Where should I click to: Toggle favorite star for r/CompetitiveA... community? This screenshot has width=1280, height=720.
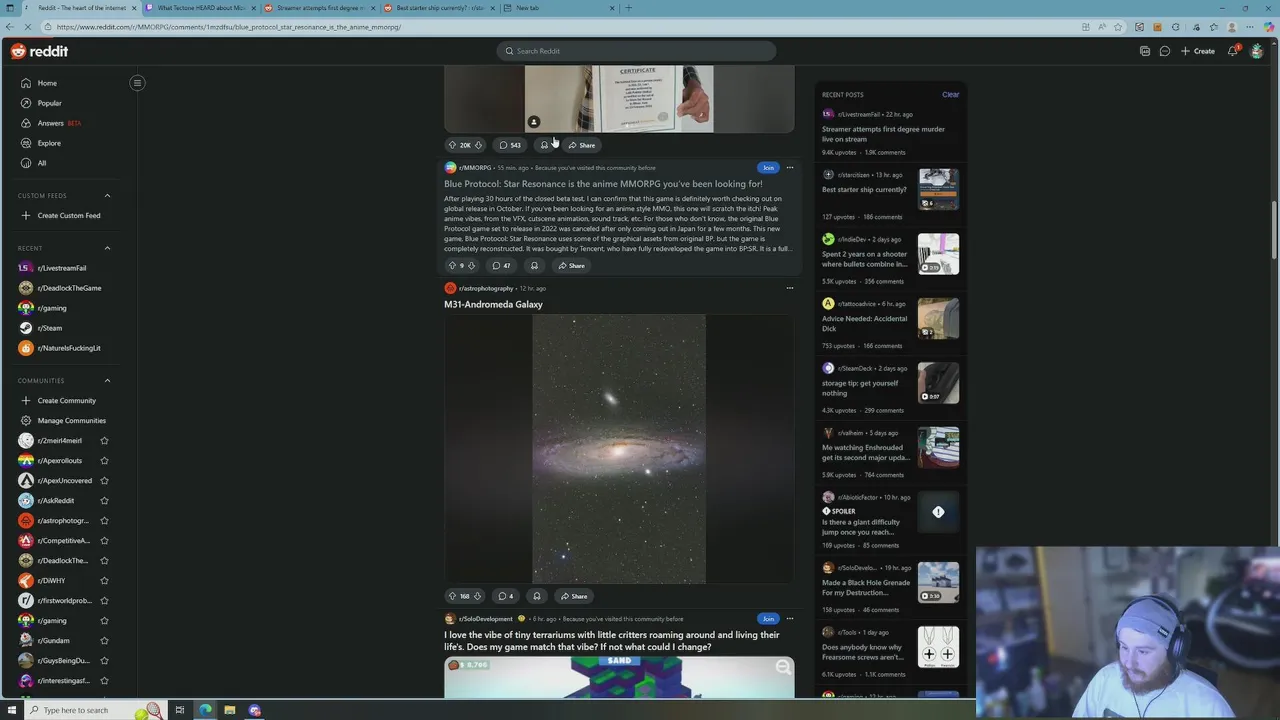pos(104,541)
